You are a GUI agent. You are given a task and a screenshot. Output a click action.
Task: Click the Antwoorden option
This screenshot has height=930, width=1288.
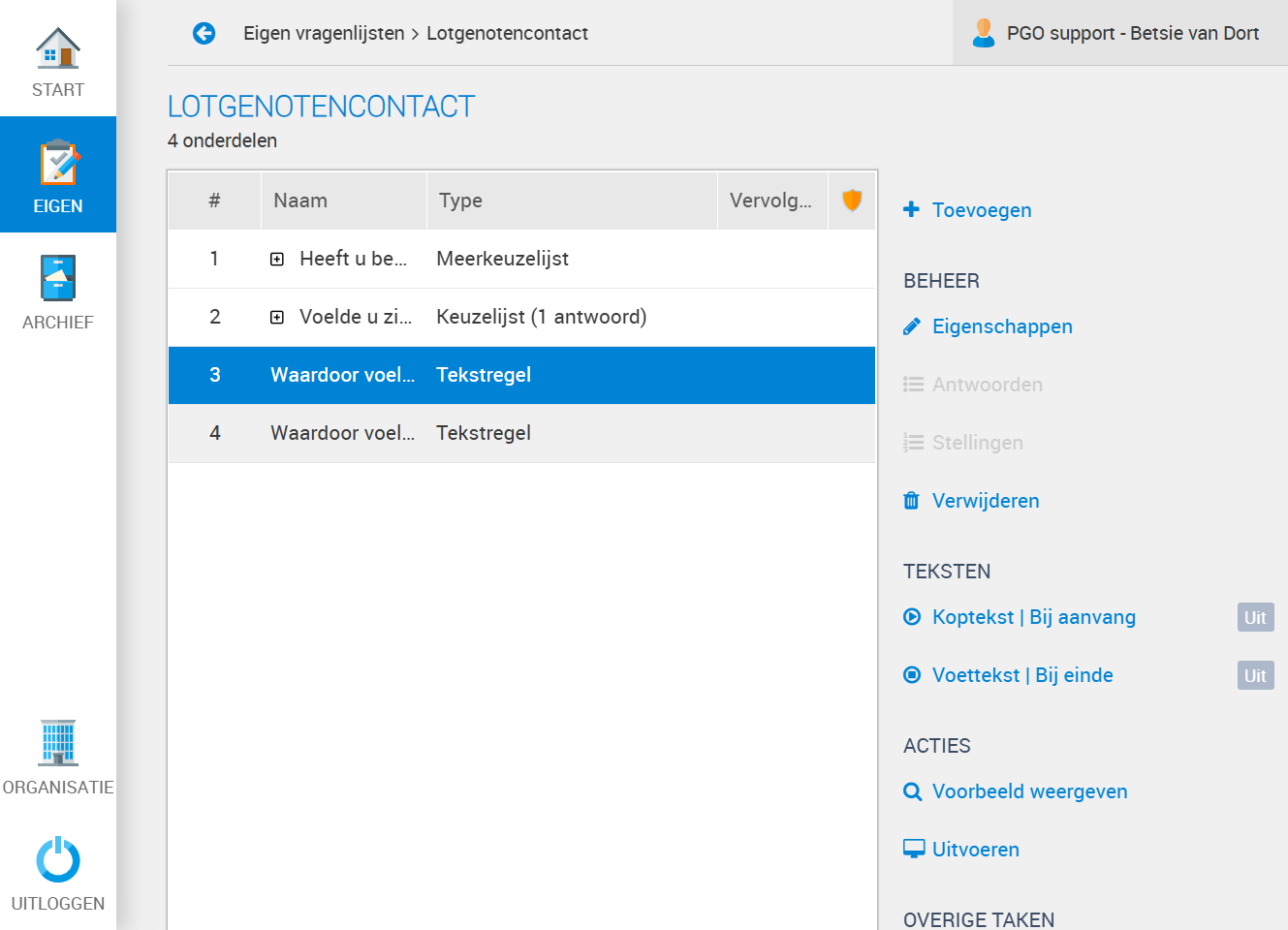(x=988, y=385)
